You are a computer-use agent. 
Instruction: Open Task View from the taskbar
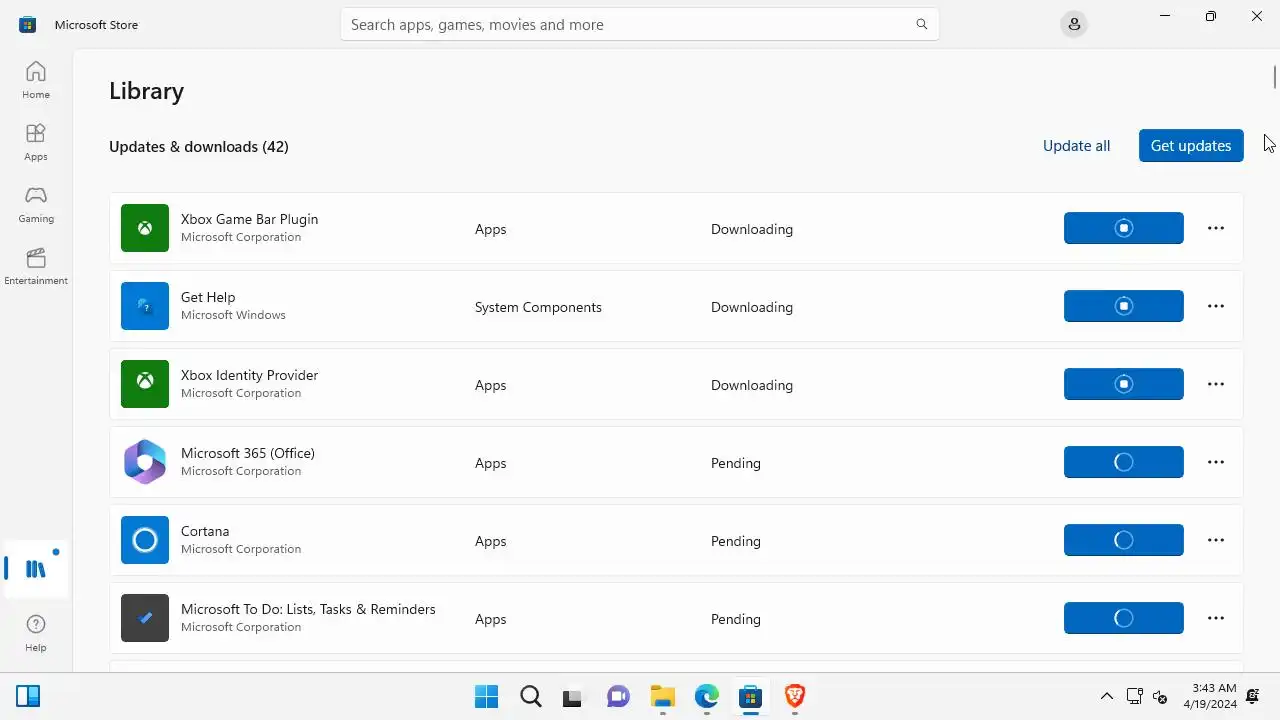click(572, 697)
